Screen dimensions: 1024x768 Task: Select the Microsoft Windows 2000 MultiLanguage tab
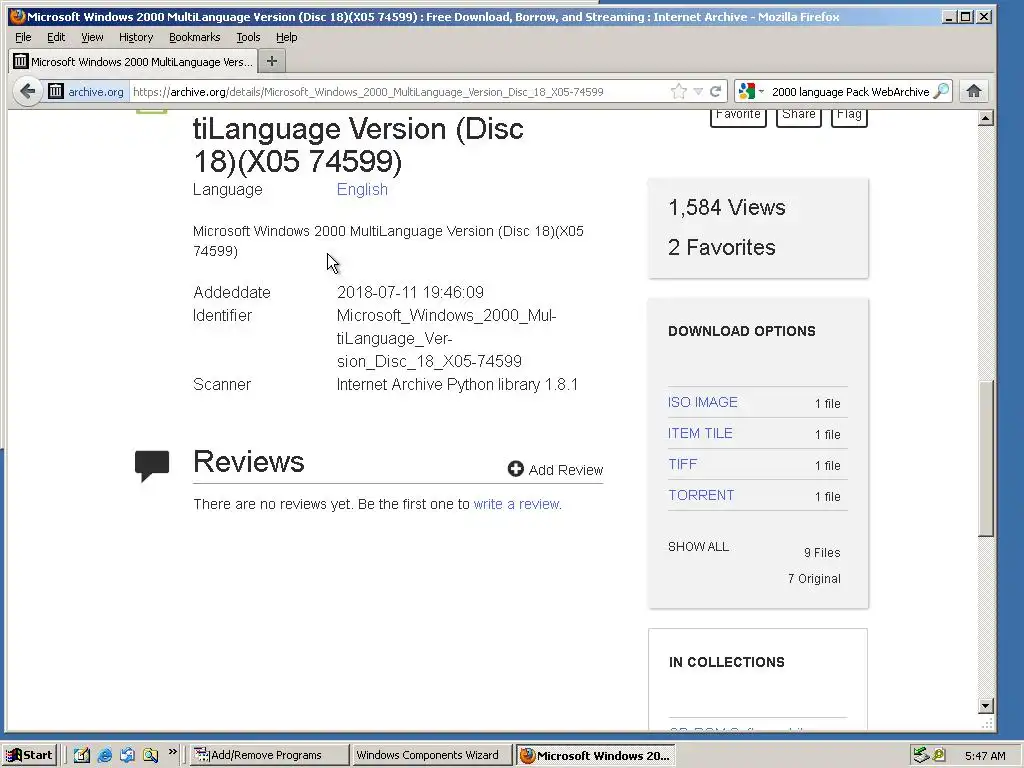click(x=133, y=61)
